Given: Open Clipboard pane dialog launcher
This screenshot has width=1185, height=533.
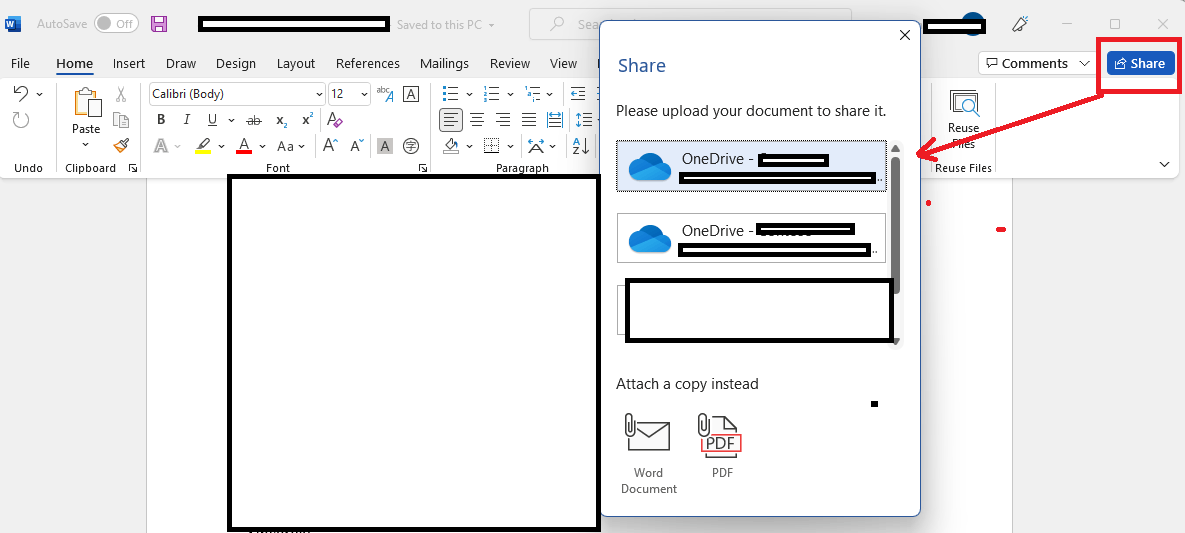Looking at the screenshot, I should point(133,168).
